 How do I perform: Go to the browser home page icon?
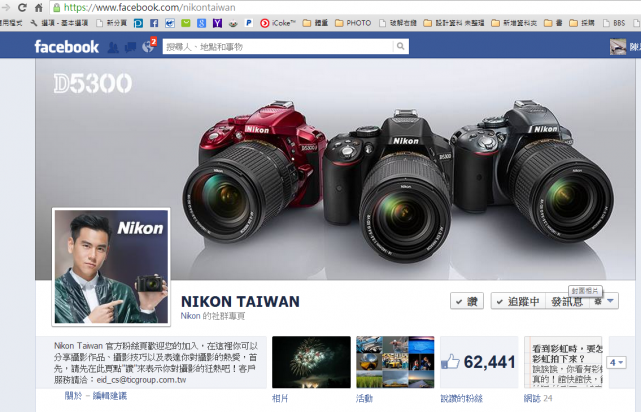coord(38,7)
